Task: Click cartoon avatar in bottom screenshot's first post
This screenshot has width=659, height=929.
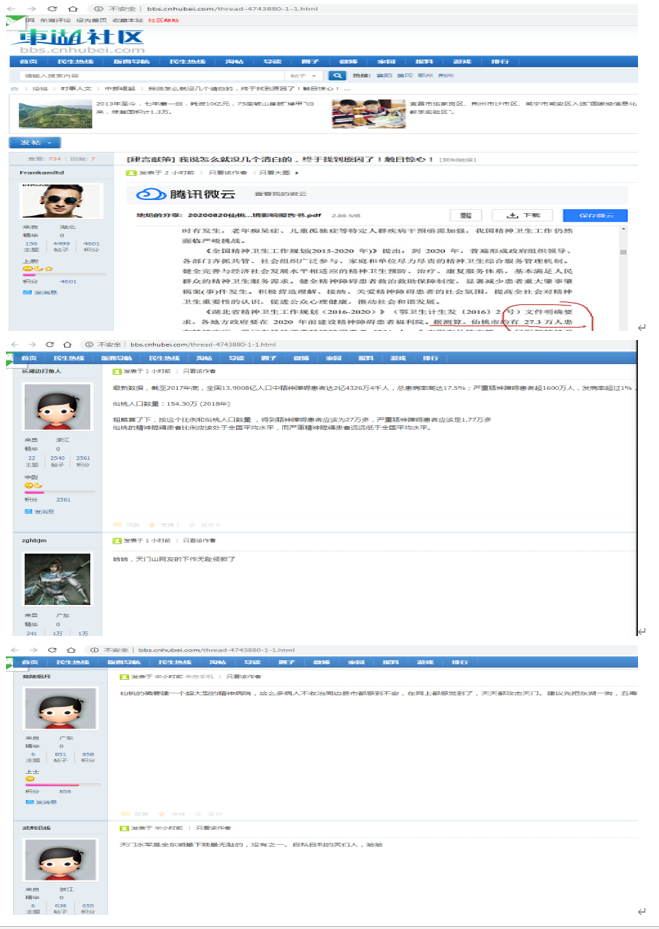Action: click(x=60, y=709)
